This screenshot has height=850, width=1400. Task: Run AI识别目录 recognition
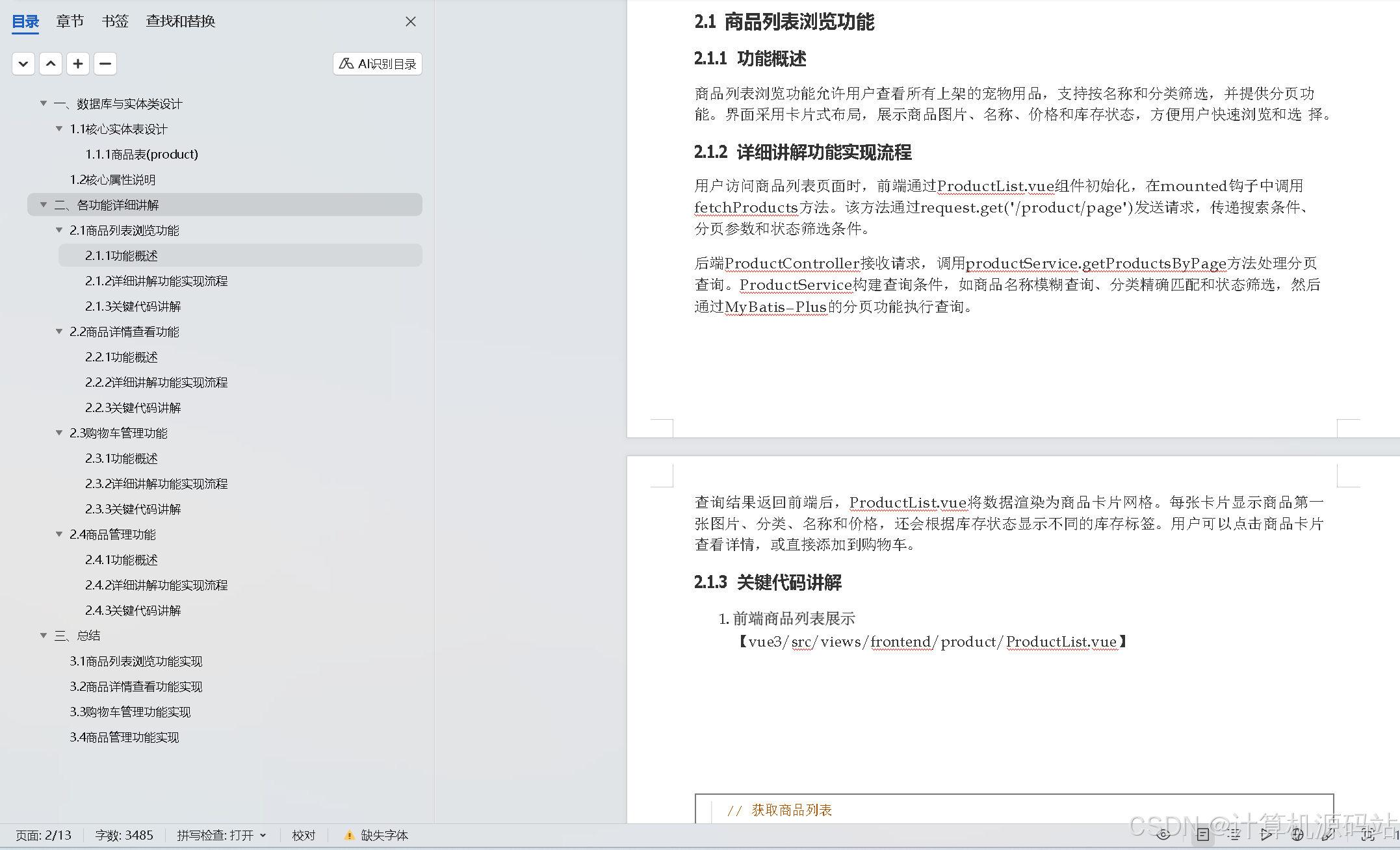pos(378,64)
